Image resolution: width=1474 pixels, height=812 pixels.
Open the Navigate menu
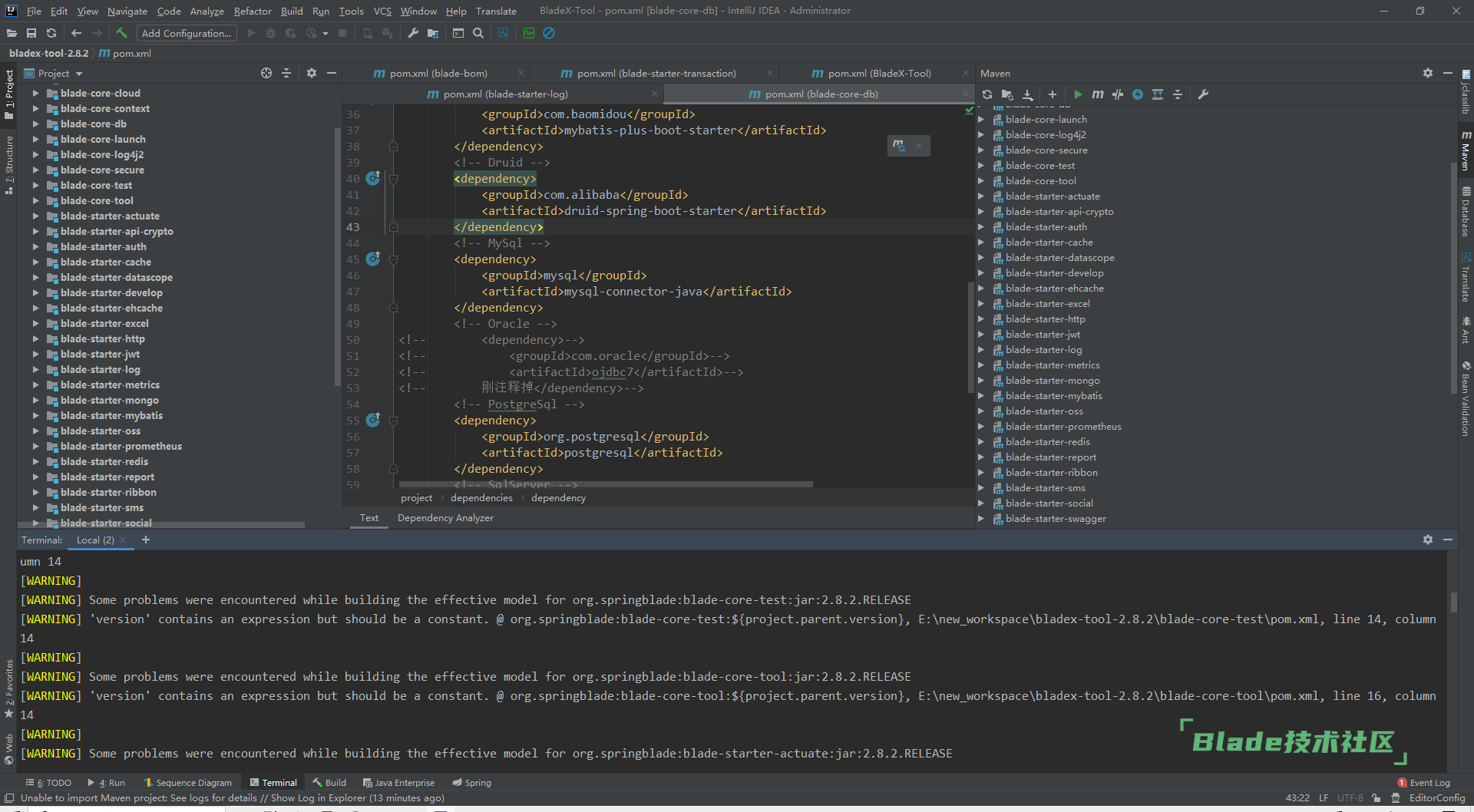pyautogui.click(x=127, y=11)
